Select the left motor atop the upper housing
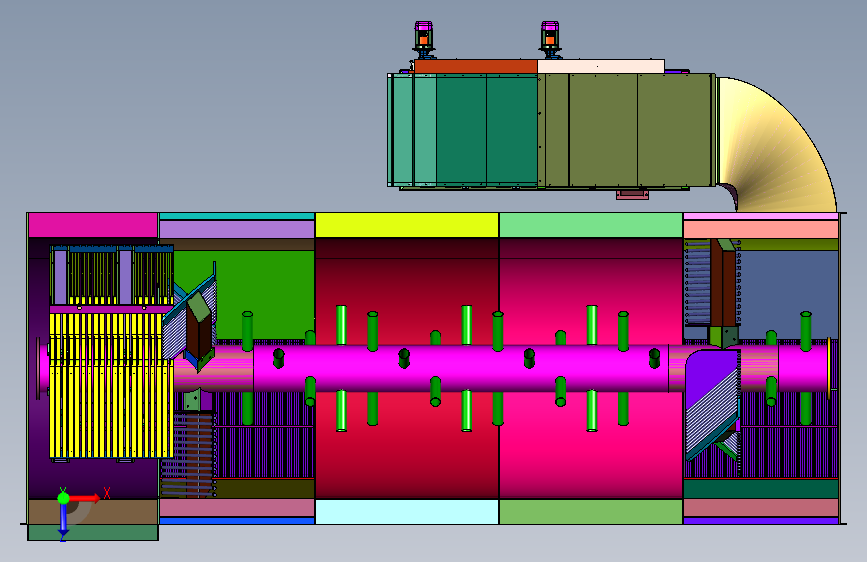867x562 pixels. click(424, 40)
